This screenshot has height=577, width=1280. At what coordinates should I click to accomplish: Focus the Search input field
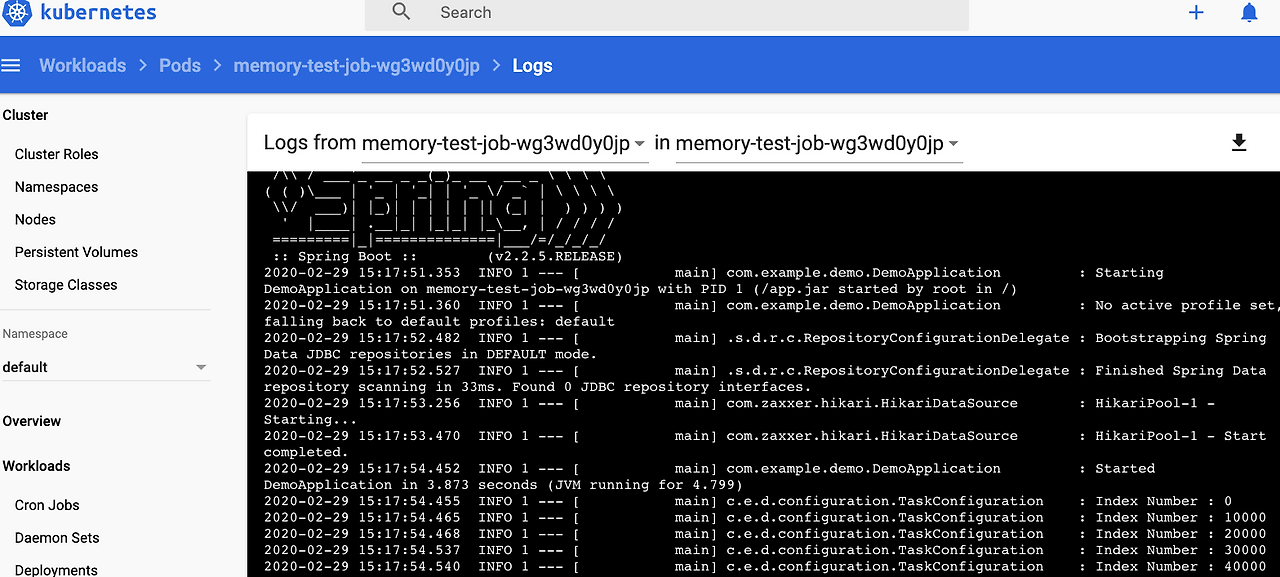pyautogui.click(x=667, y=13)
